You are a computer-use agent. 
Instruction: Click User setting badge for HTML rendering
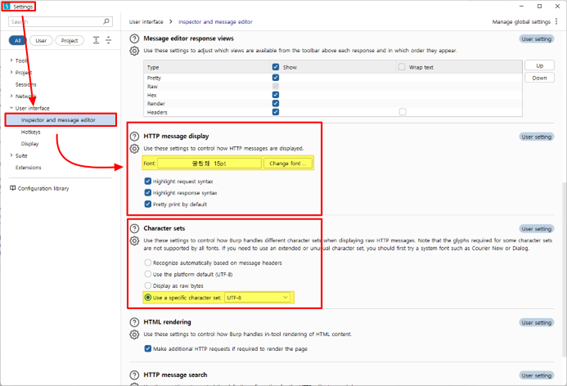pyautogui.click(x=537, y=322)
